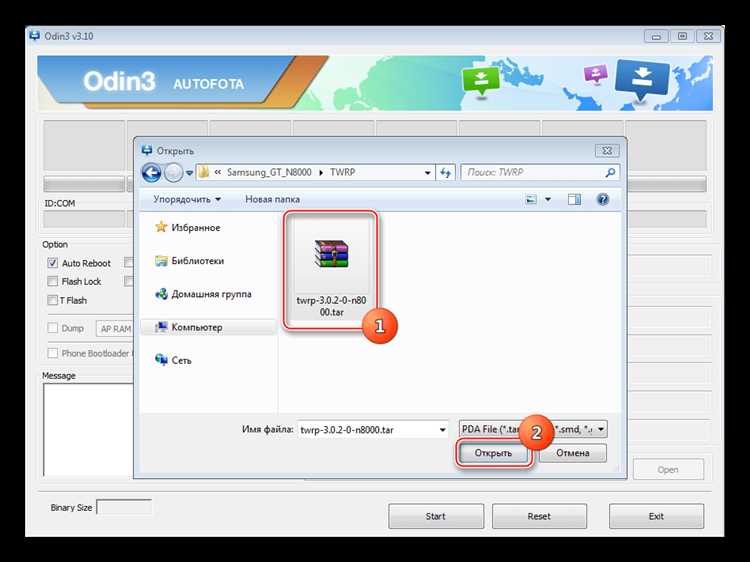Select Компьютер in the navigation pane
750x562 pixels.
(196, 327)
